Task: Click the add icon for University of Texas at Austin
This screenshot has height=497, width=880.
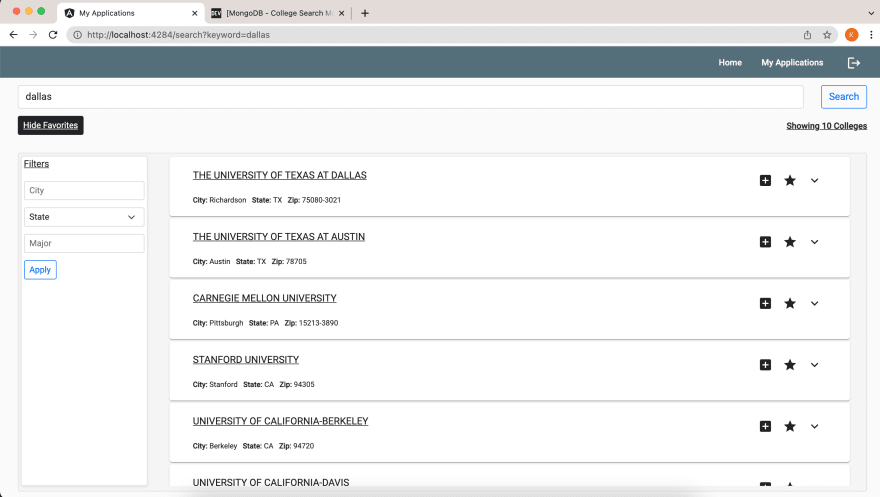Action: [765, 242]
